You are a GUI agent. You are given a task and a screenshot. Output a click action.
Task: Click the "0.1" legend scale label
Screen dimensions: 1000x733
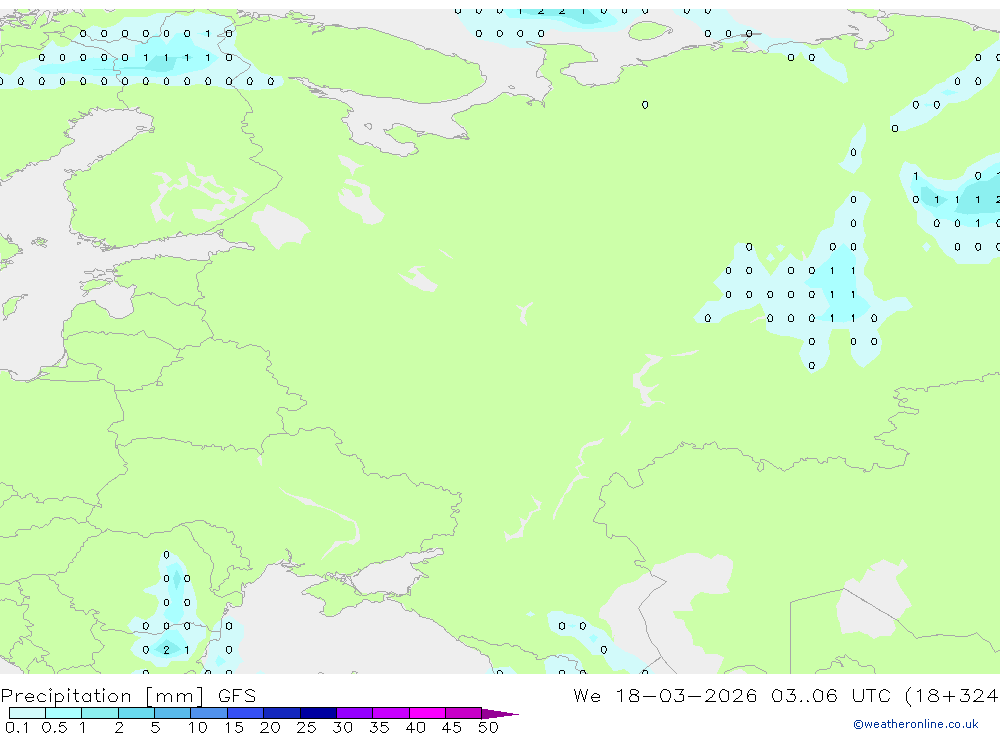point(17,727)
